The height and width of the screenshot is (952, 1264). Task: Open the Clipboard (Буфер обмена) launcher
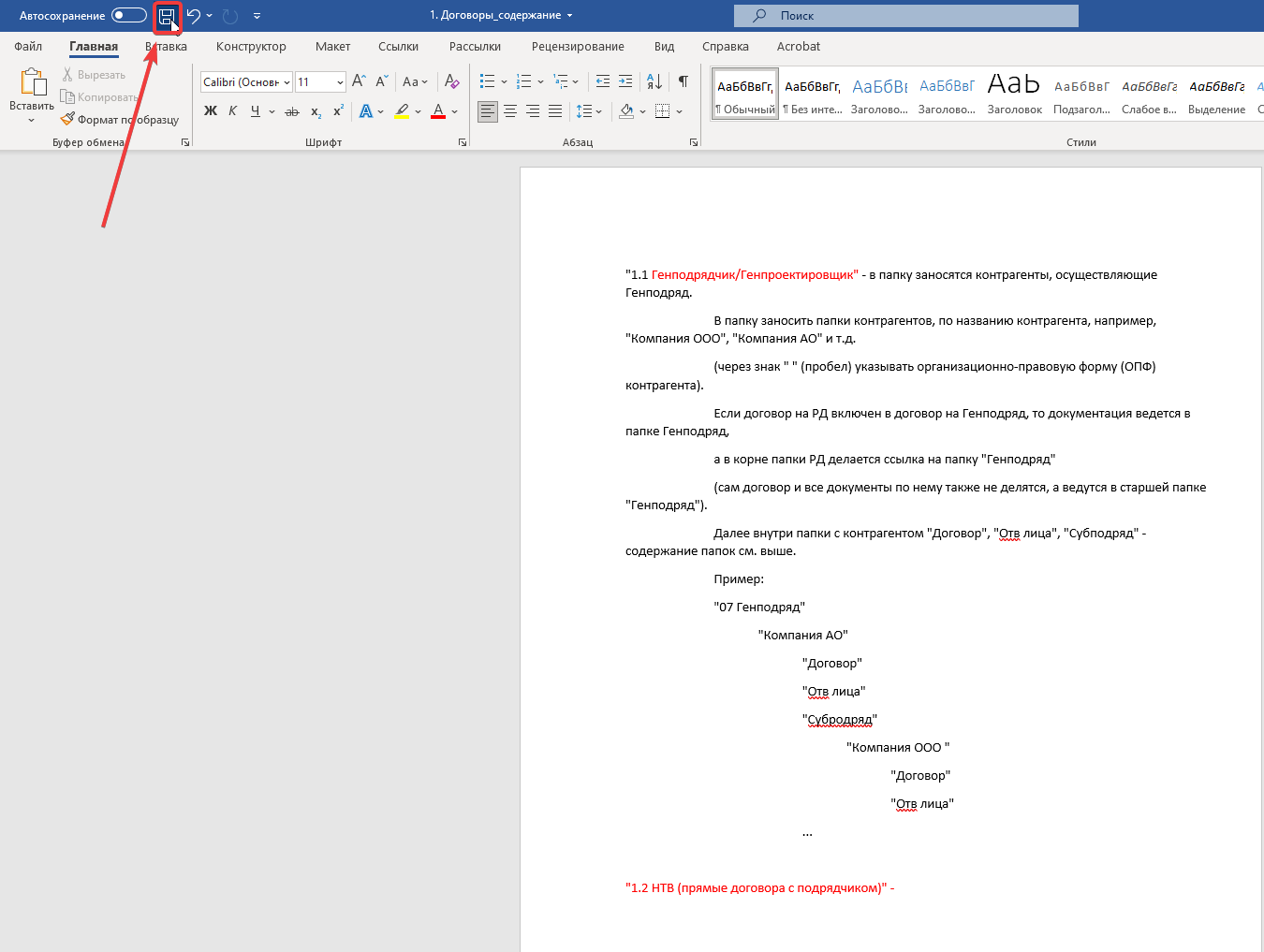tap(185, 142)
